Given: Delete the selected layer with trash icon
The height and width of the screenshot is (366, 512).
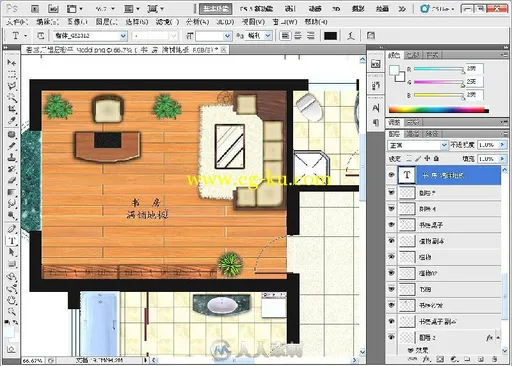Looking at the screenshot, I should click(x=495, y=360).
